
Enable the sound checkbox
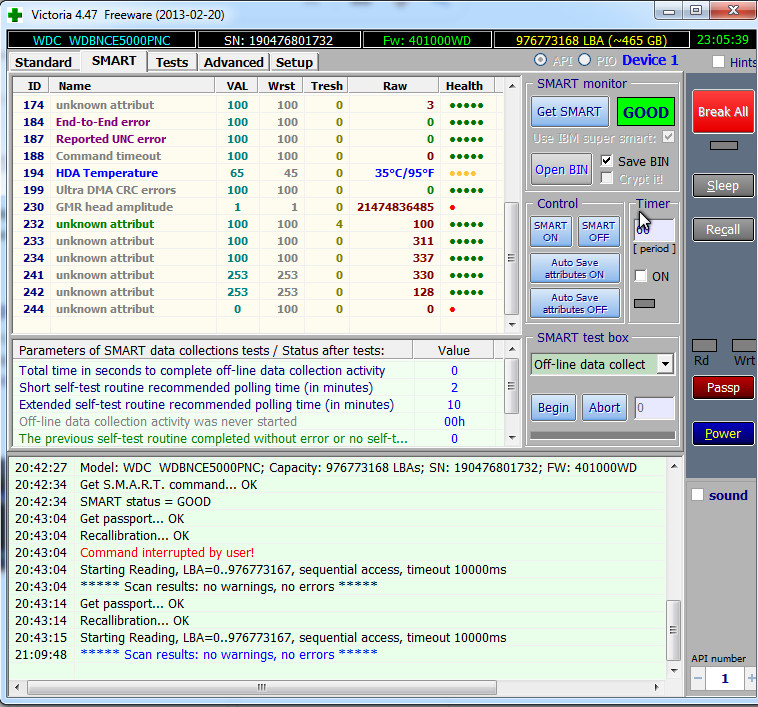coord(698,495)
